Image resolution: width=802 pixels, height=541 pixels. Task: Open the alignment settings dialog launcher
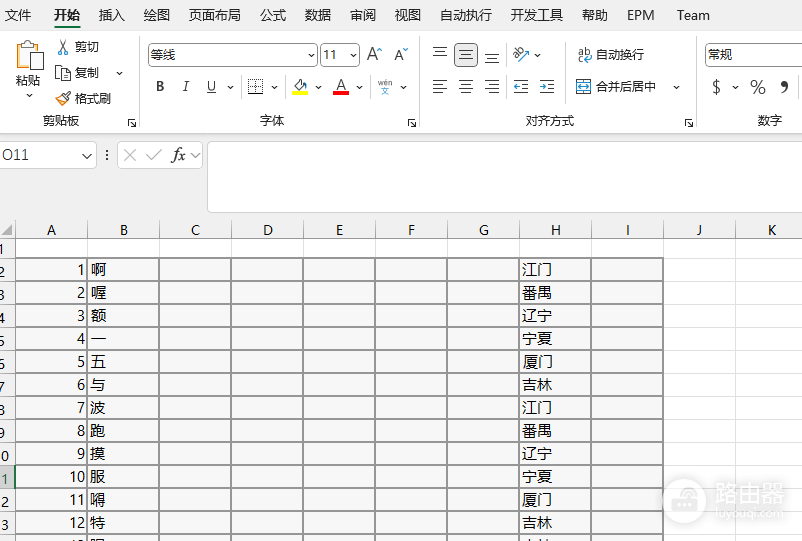[688, 123]
